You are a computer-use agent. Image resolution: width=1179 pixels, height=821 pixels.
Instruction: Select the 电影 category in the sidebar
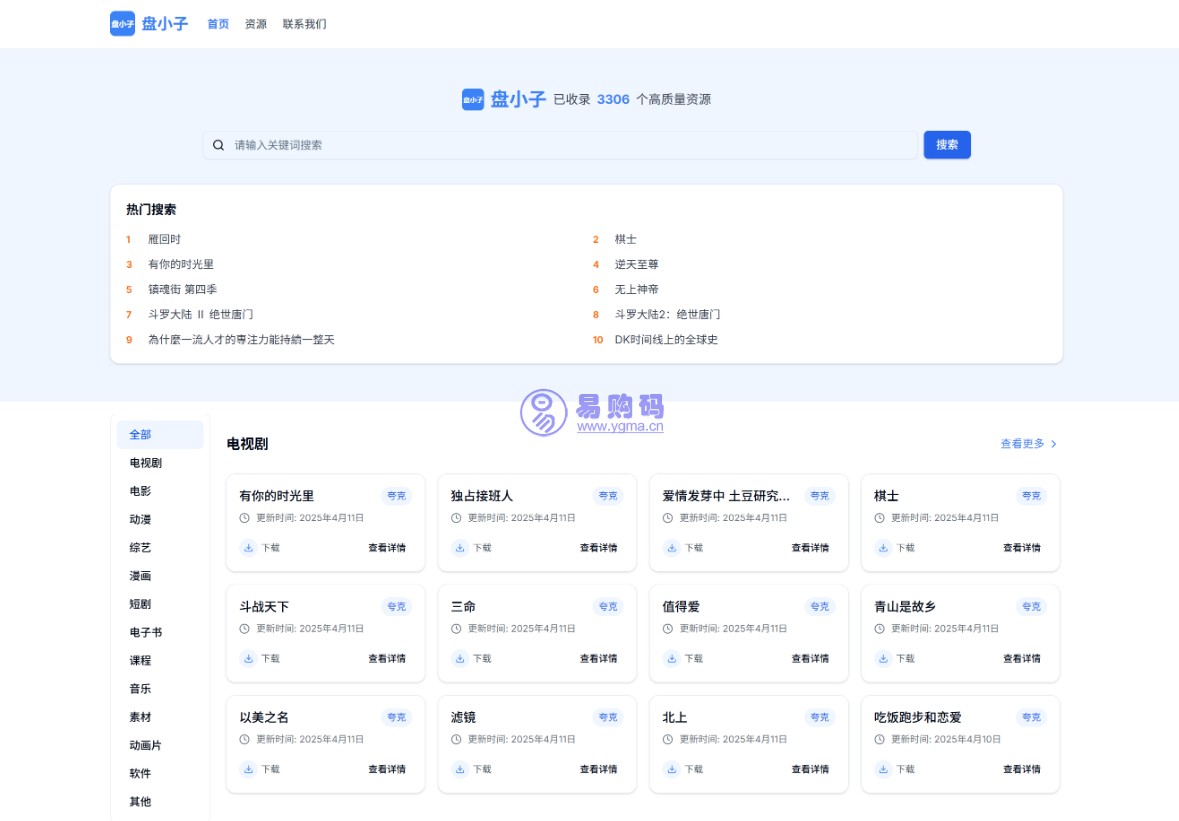[140, 491]
